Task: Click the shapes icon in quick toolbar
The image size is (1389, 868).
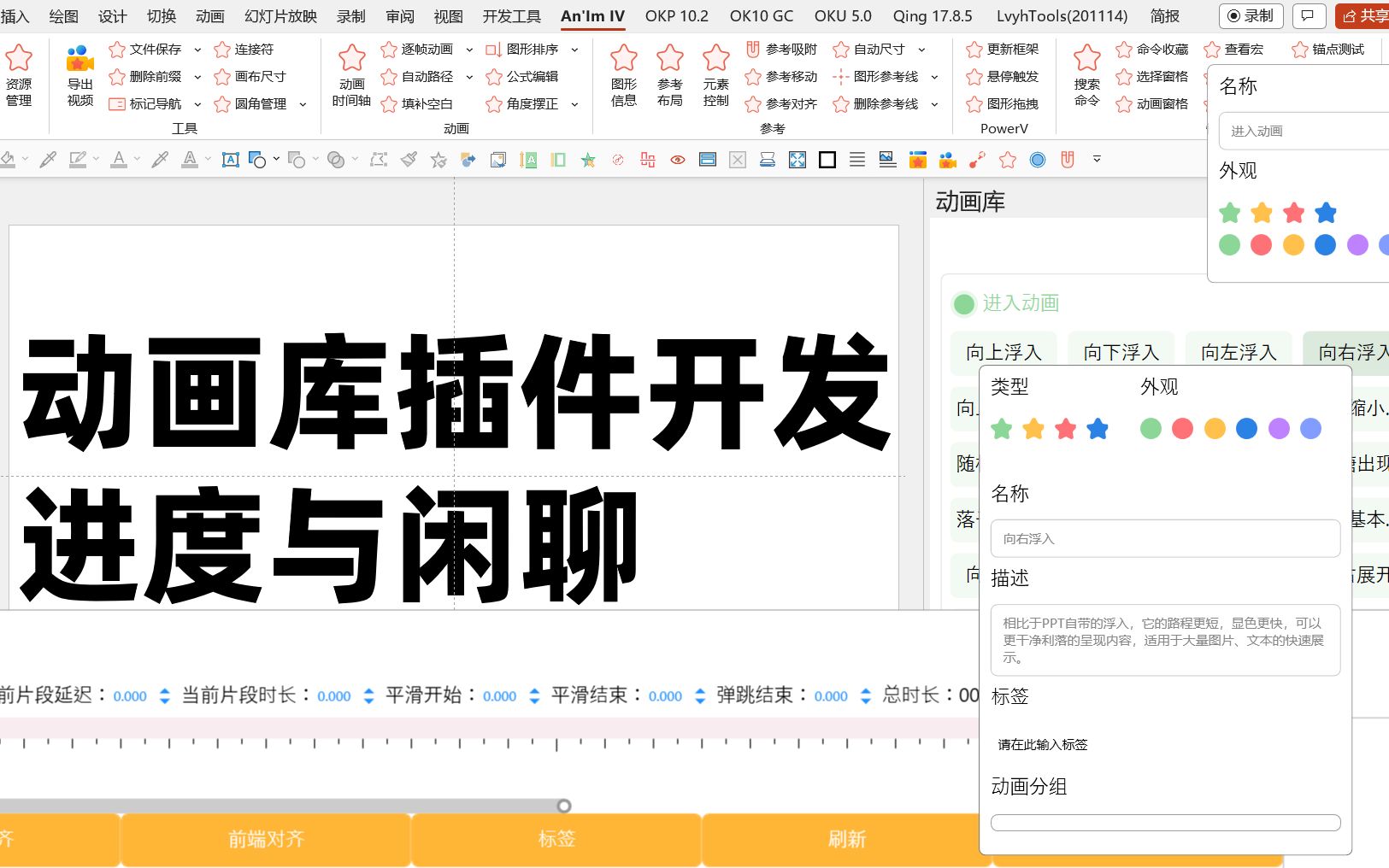Action: [x=257, y=159]
